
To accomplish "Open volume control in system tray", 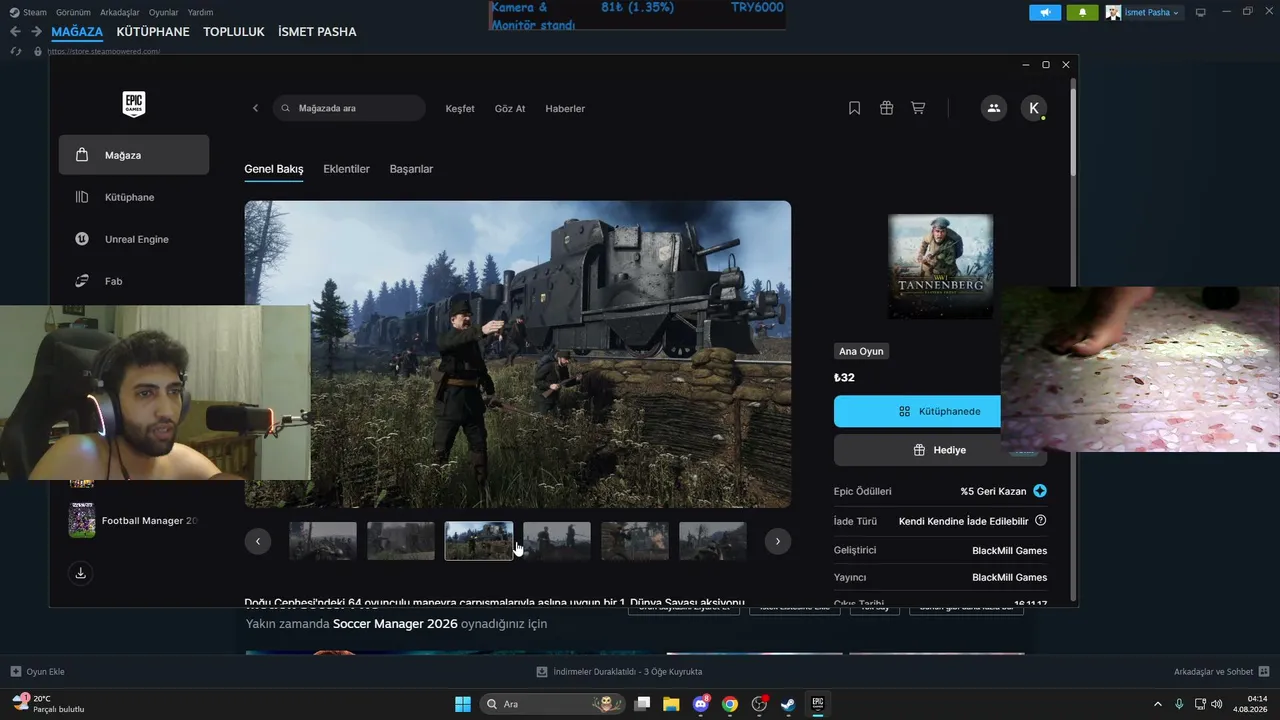I will pos(1216,704).
